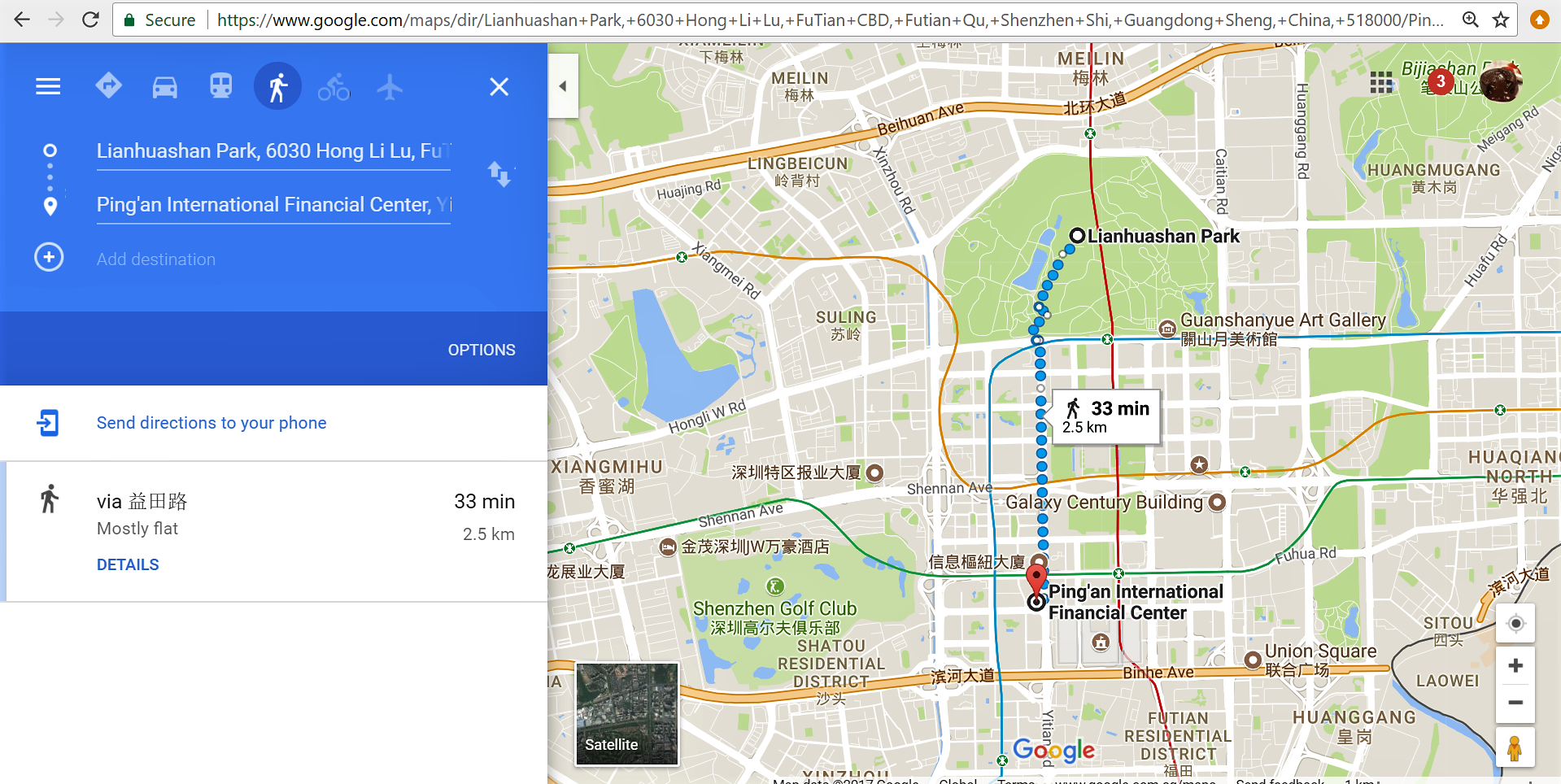Click show your location target button
The image size is (1561, 784).
(x=1515, y=624)
